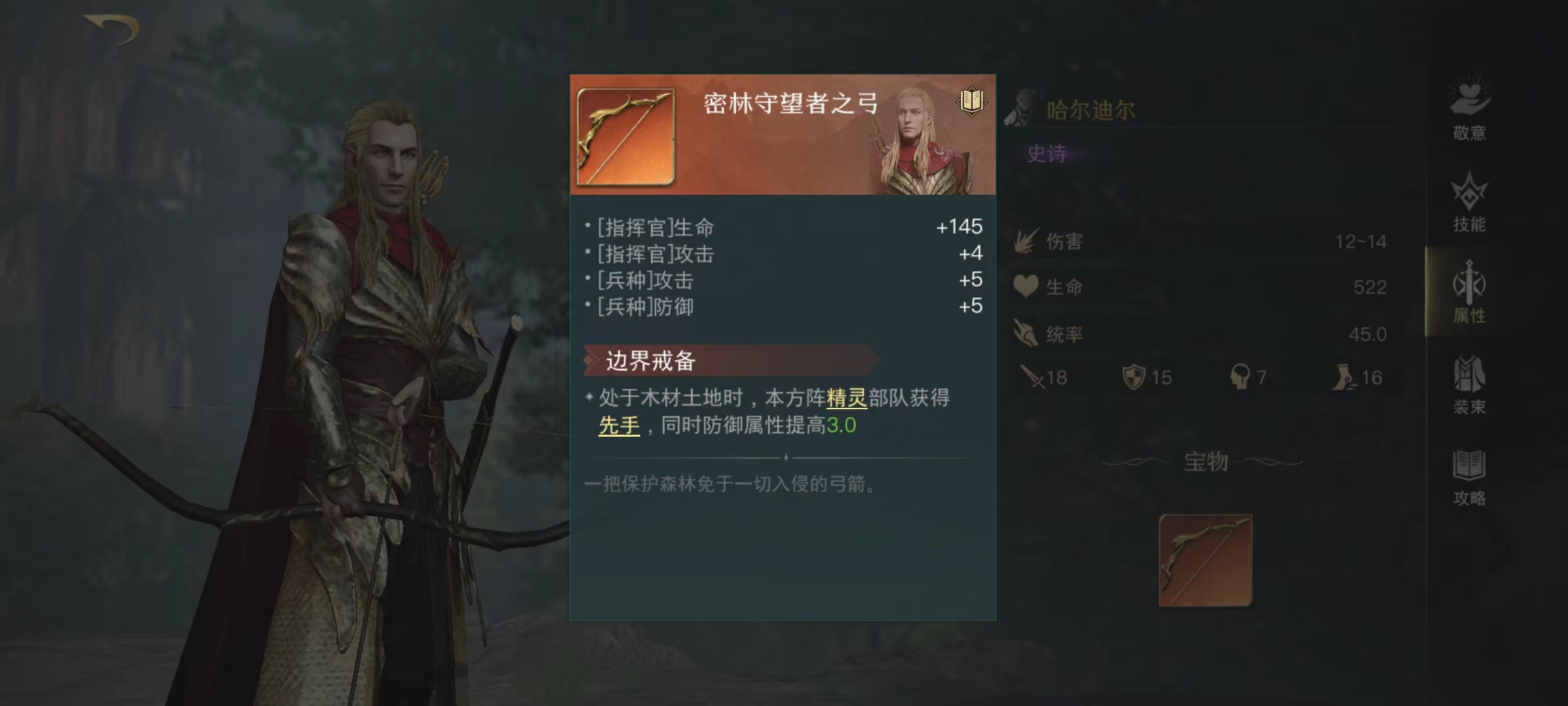Image resolution: width=1568 pixels, height=706 pixels.
Task: Open the 装束 outfit tab icon
Action: coord(1469,384)
